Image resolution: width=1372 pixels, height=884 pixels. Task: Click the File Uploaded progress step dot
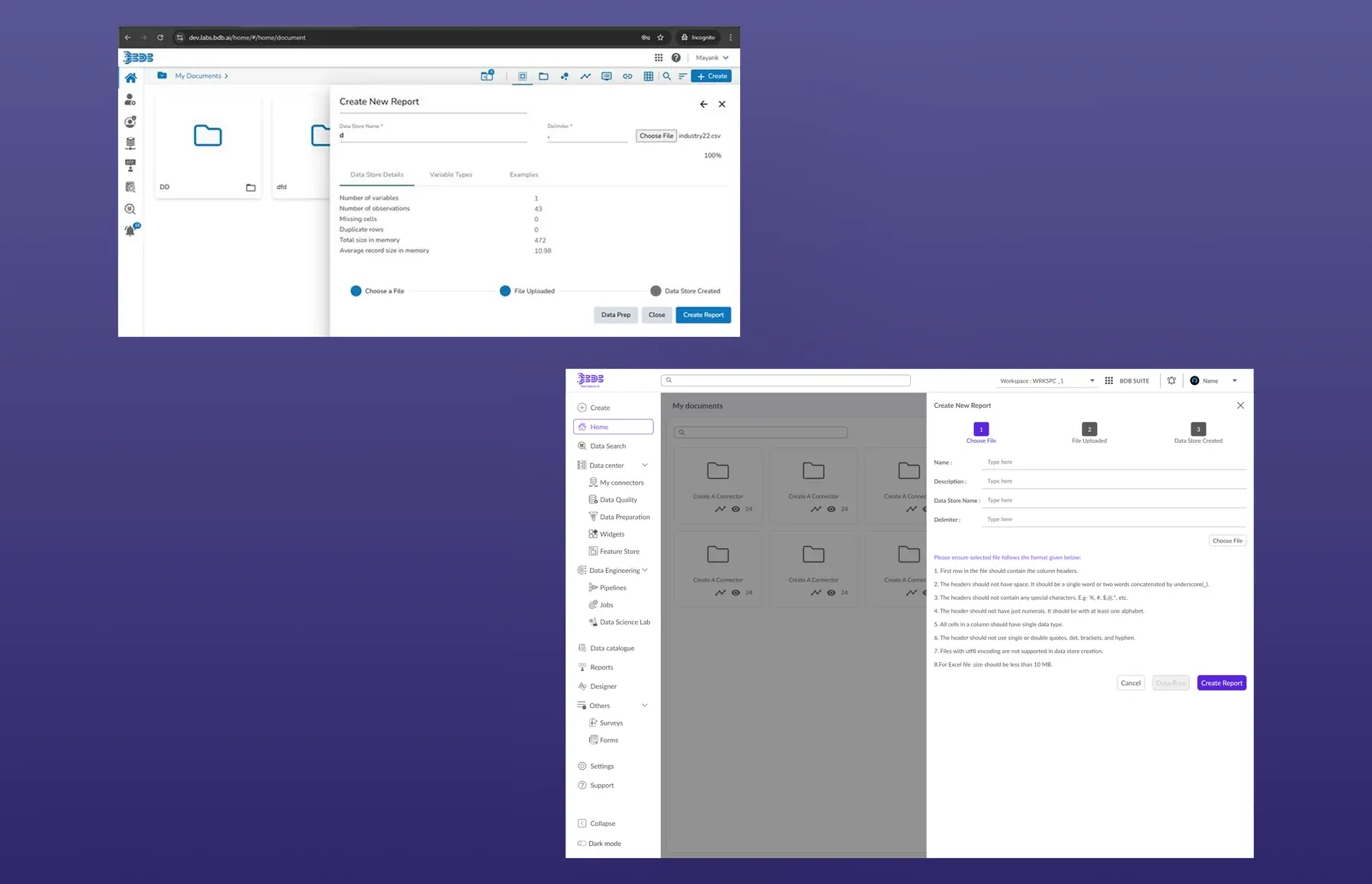pos(505,291)
